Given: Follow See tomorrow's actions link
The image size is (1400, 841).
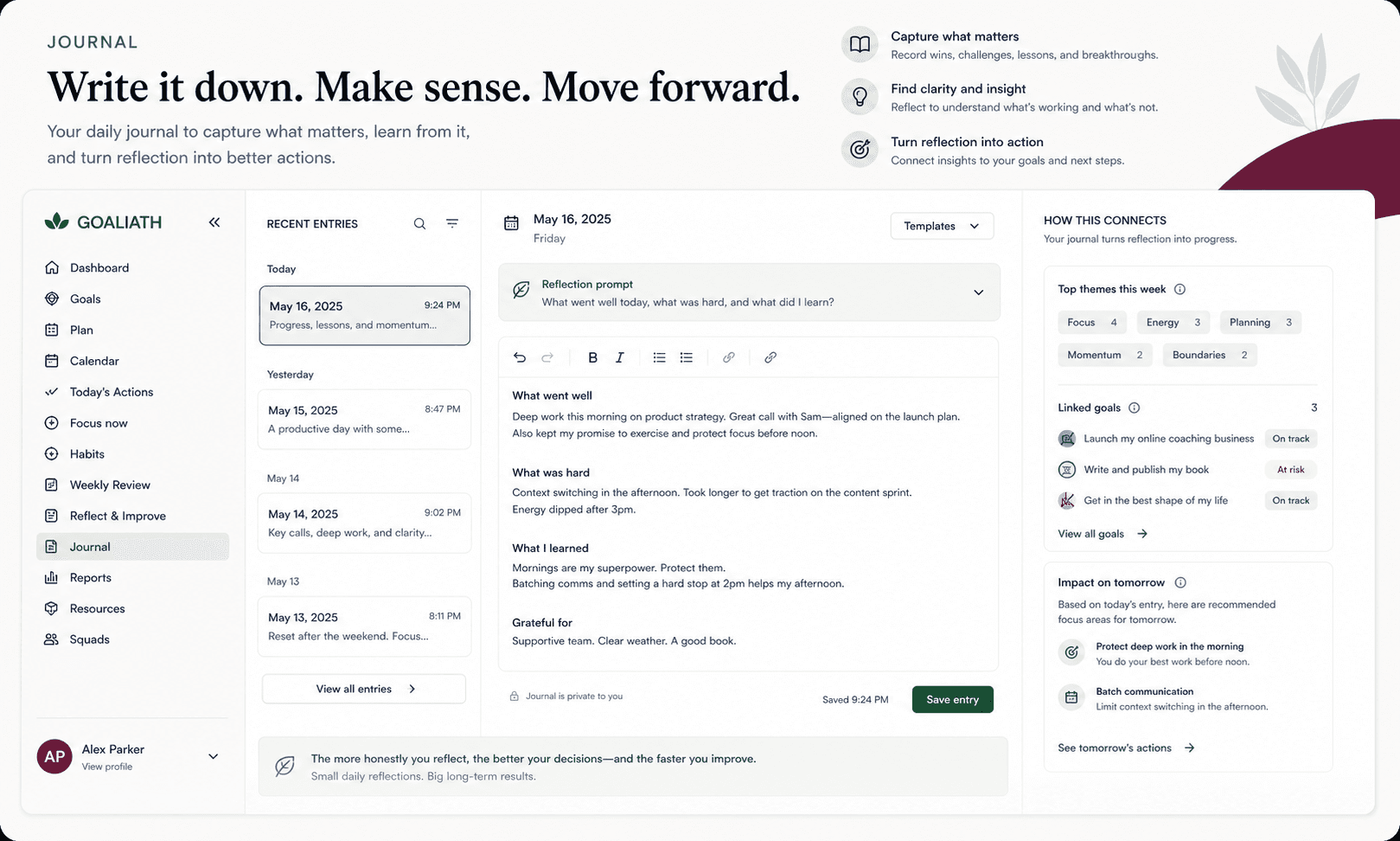Looking at the screenshot, I should [x=1126, y=748].
